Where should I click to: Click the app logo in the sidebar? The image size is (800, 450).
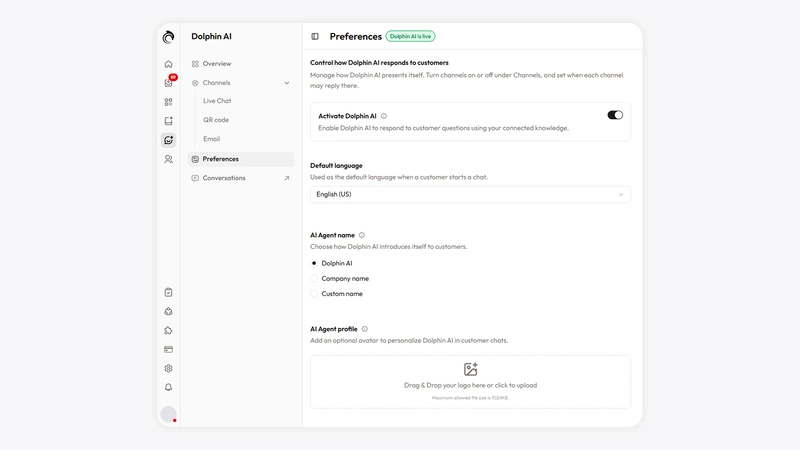(168, 37)
